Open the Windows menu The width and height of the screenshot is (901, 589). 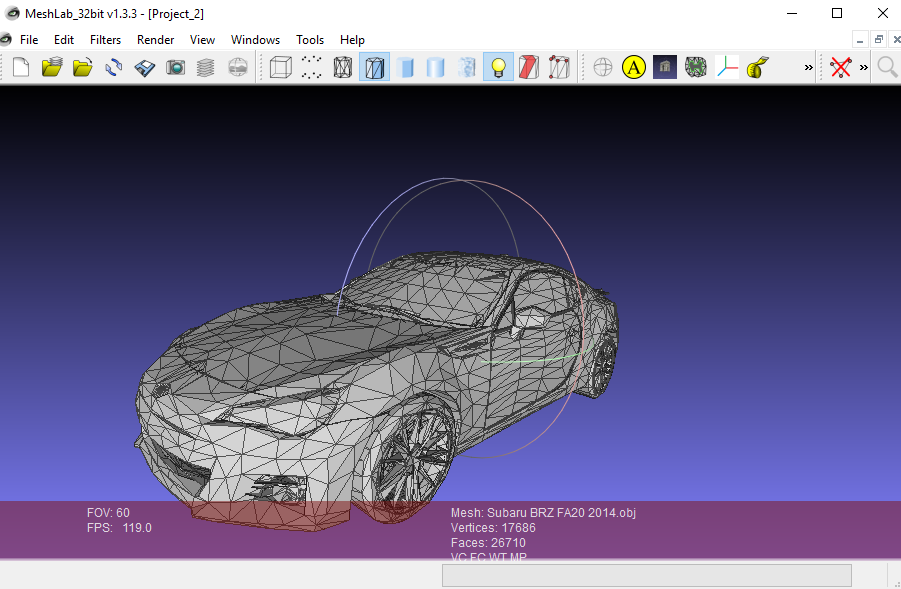click(255, 40)
